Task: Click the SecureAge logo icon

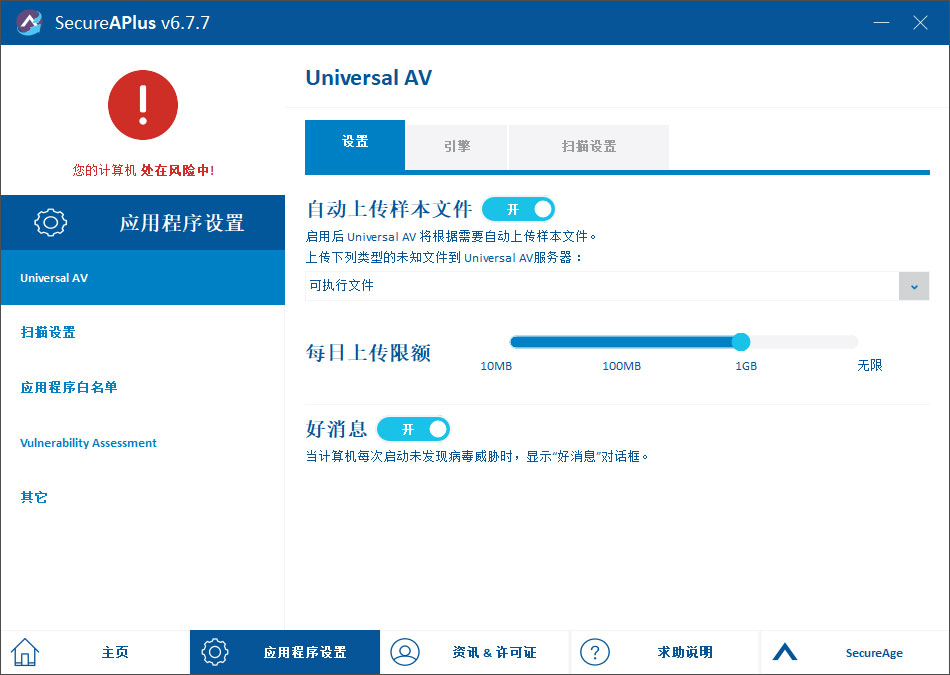Action: pyautogui.click(x=785, y=652)
